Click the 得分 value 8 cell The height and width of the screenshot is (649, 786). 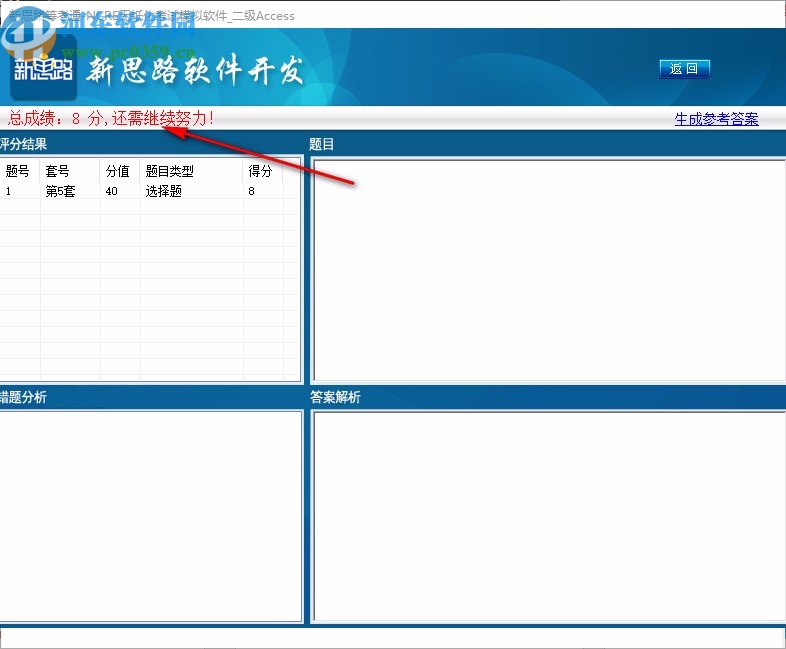pos(263,191)
